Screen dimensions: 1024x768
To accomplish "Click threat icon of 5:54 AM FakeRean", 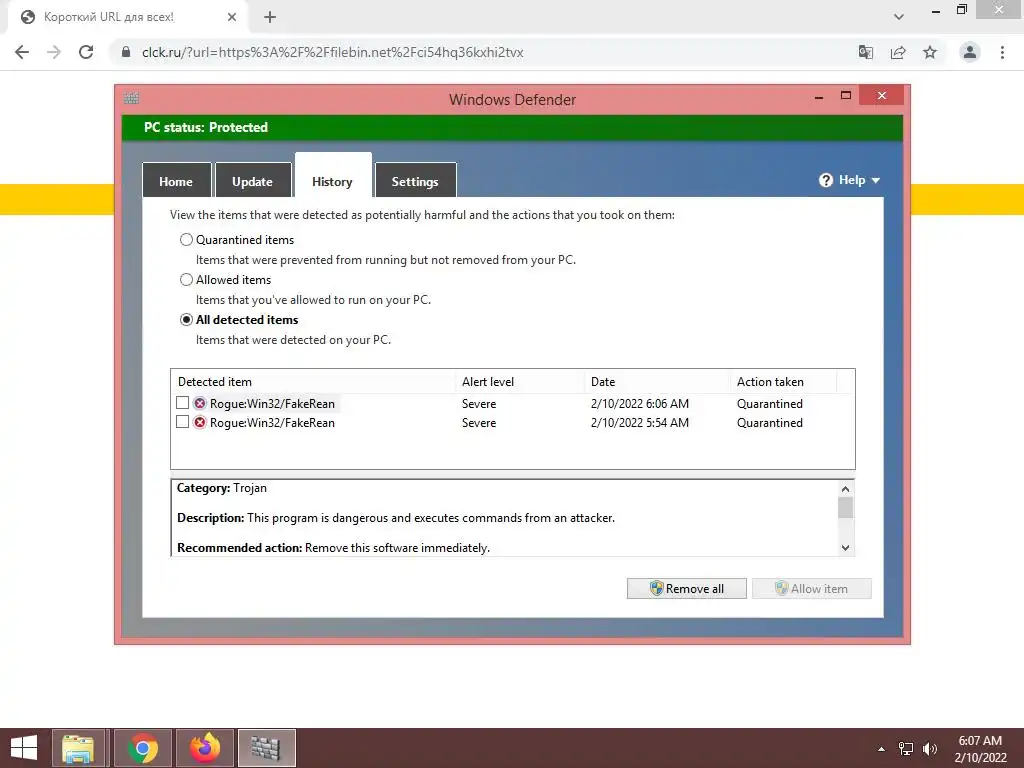I will [x=200, y=423].
